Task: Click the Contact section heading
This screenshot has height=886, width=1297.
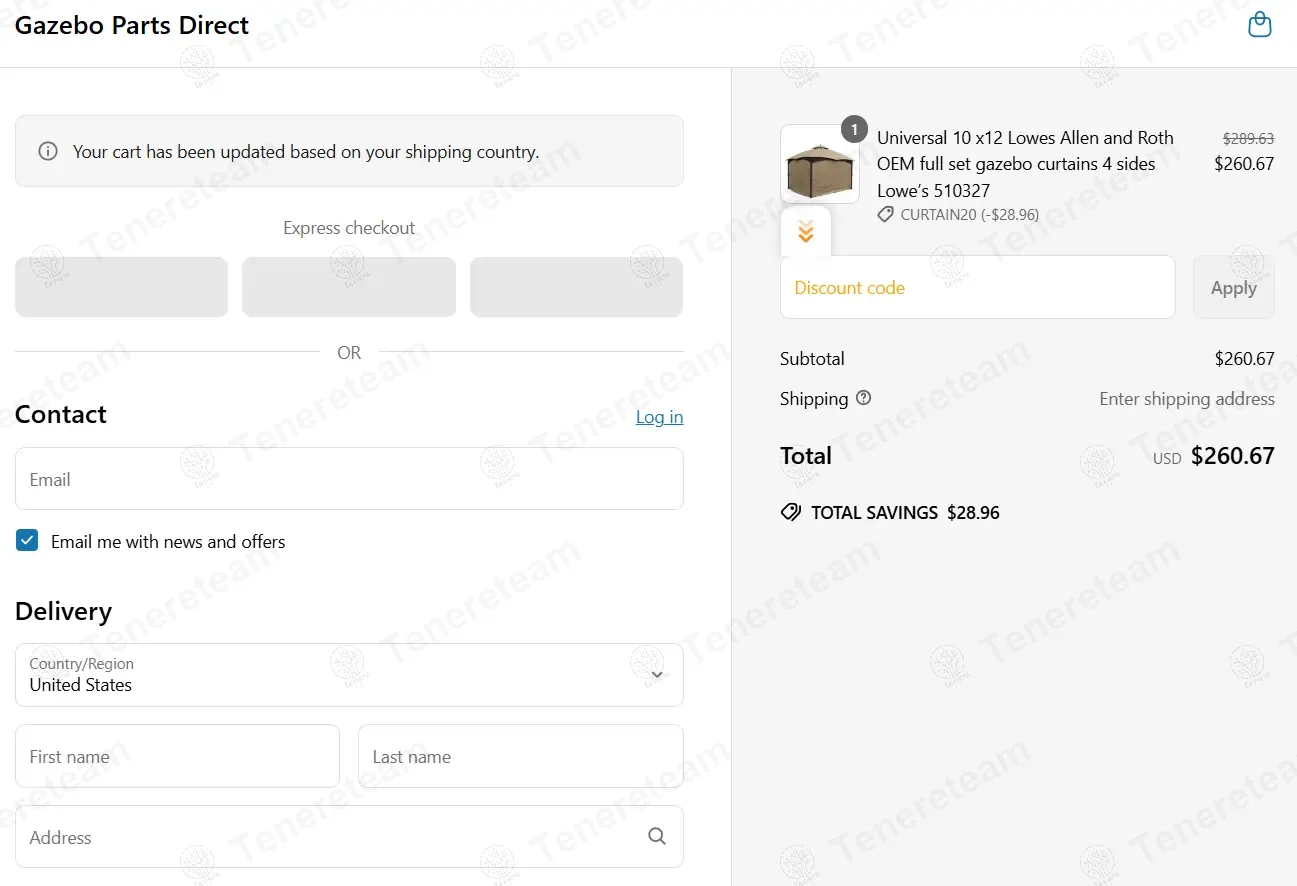Action: point(61,414)
